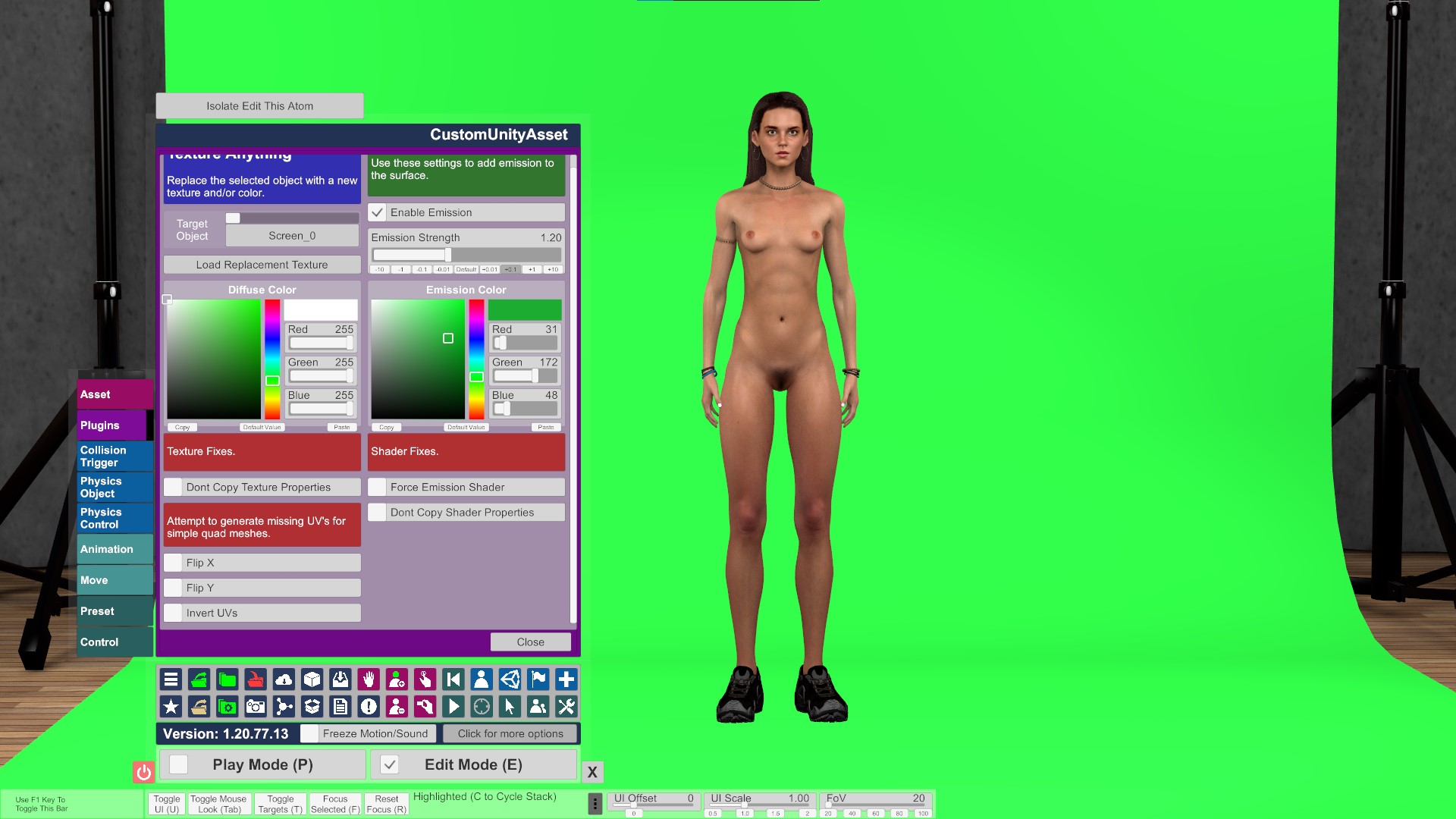Screen dimensions: 1456x819
Task: Check the Force Emission Shader option
Action: coord(378,488)
